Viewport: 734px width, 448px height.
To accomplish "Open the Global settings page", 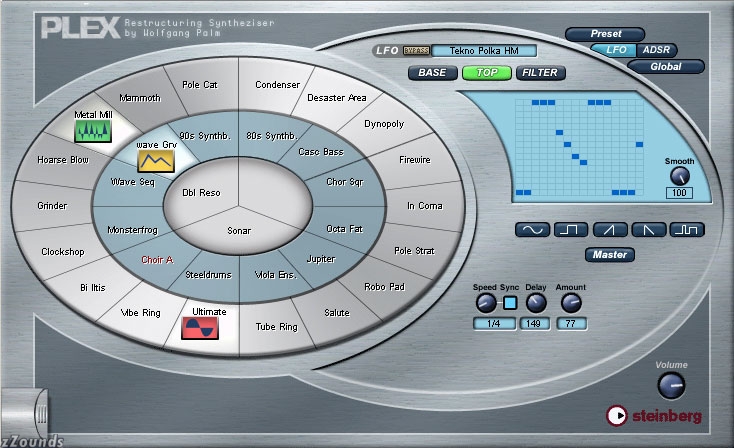I will 666,67.
